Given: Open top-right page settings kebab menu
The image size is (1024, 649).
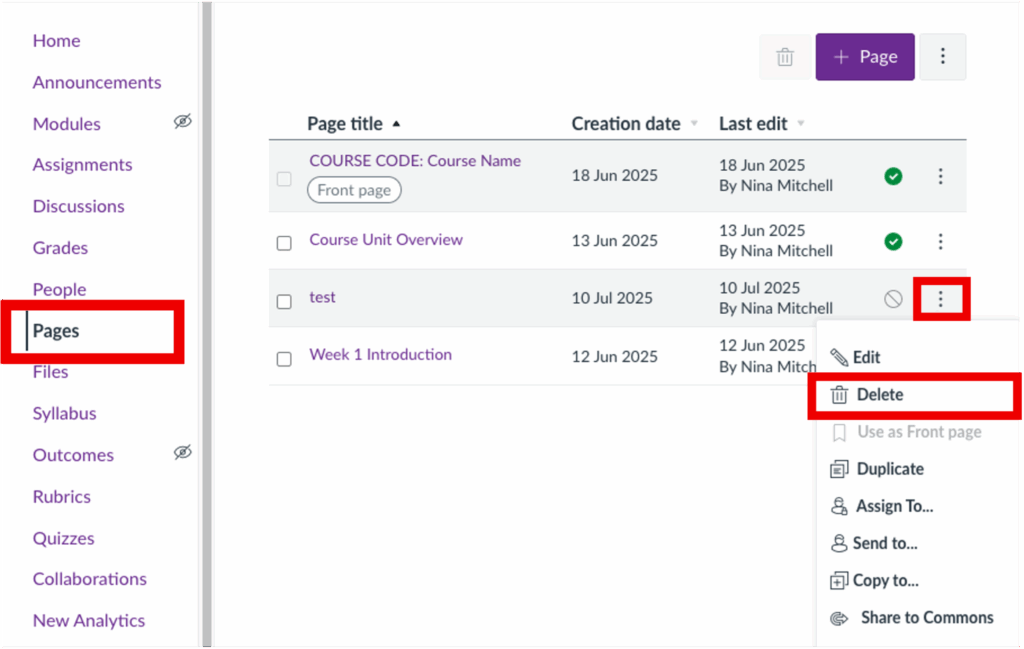Looking at the screenshot, I should (942, 57).
